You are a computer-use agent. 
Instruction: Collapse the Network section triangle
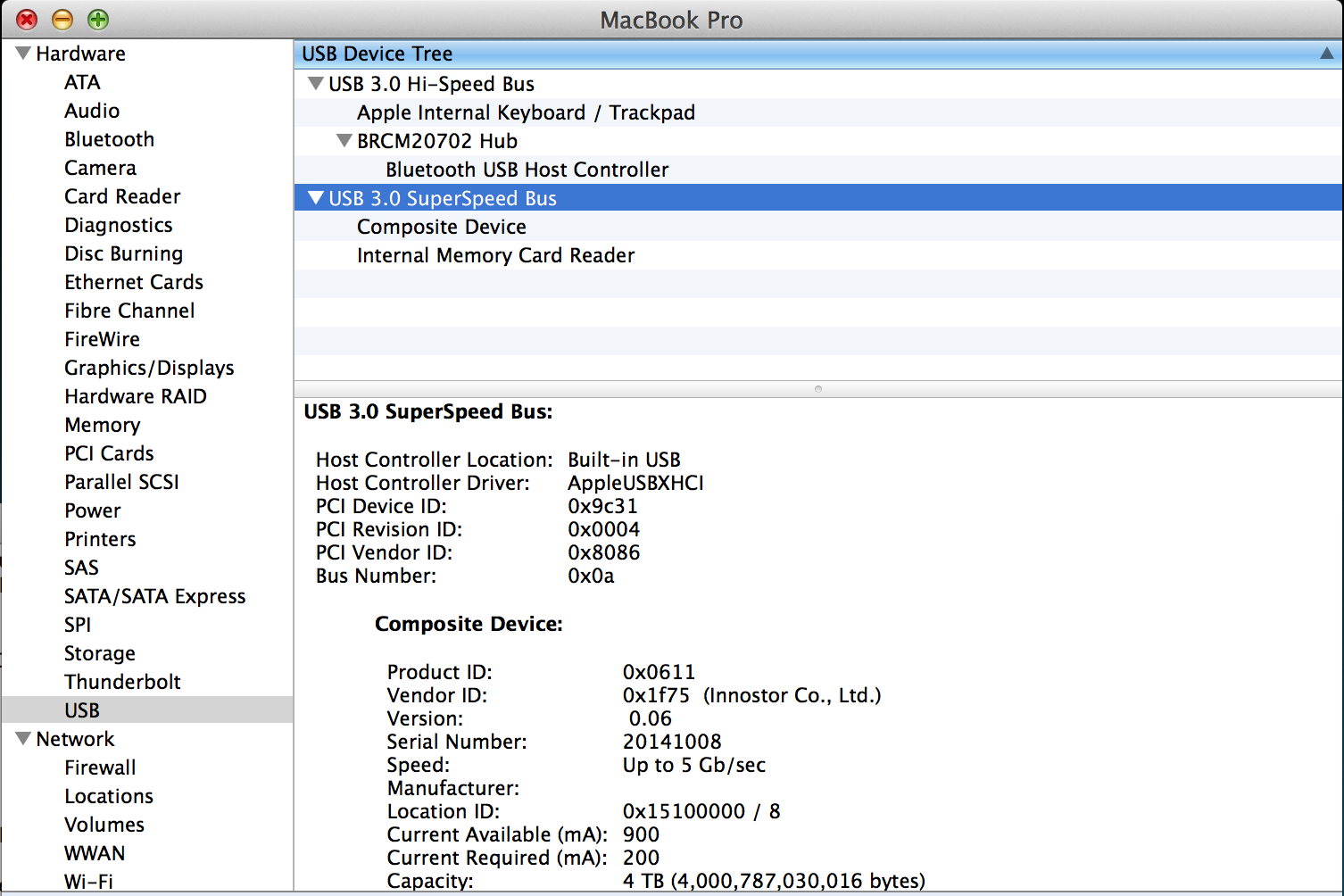(23, 739)
